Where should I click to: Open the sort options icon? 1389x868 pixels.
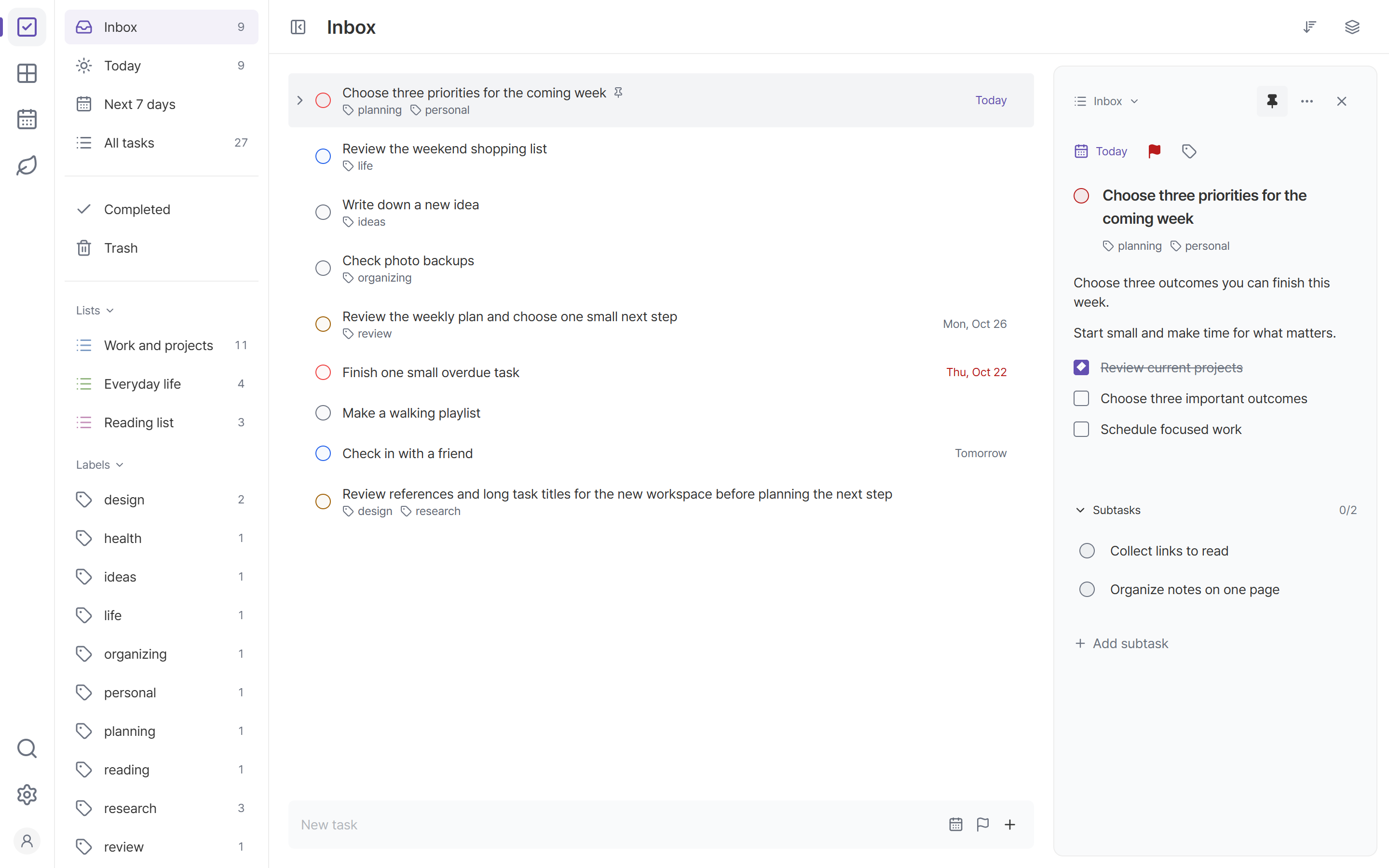click(1309, 27)
